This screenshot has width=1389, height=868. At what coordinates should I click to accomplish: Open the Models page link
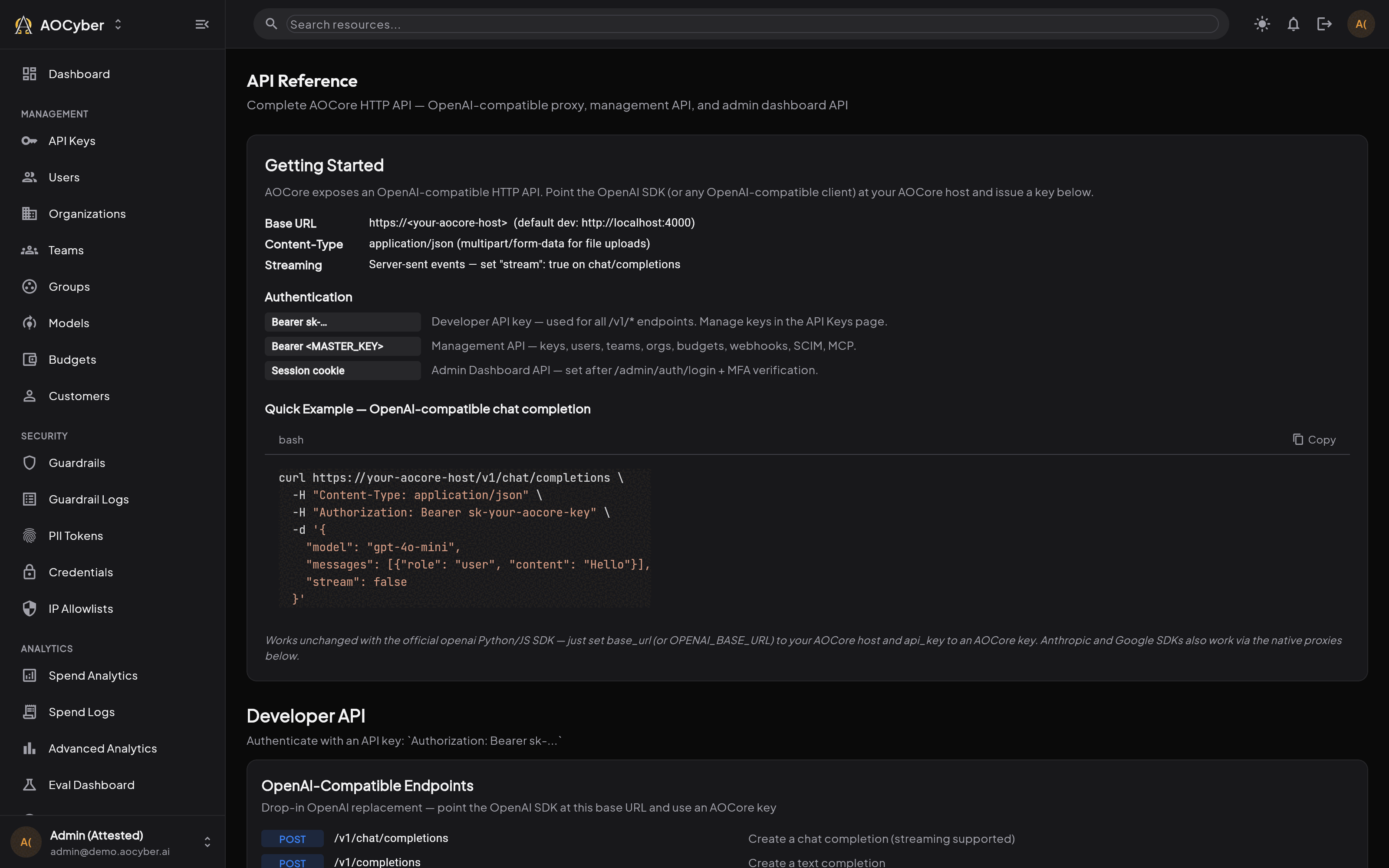click(x=69, y=323)
